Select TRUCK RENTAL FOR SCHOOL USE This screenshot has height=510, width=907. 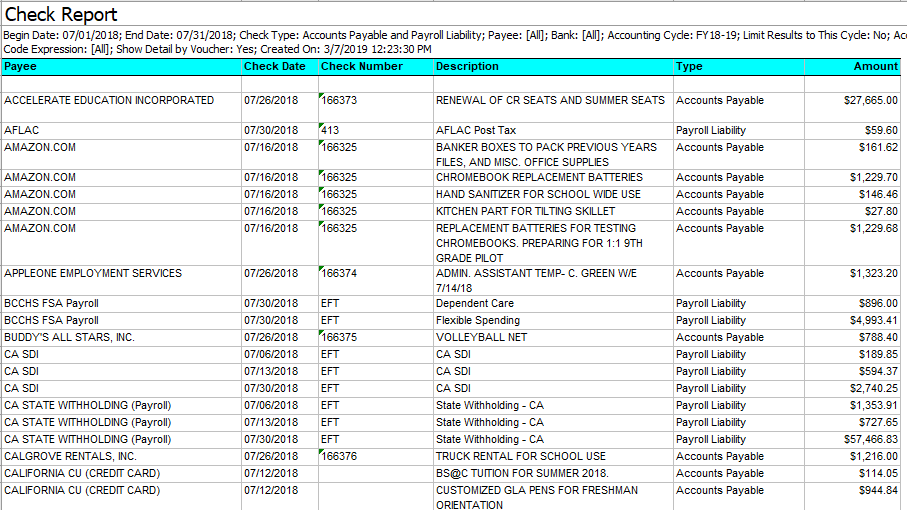point(521,456)
